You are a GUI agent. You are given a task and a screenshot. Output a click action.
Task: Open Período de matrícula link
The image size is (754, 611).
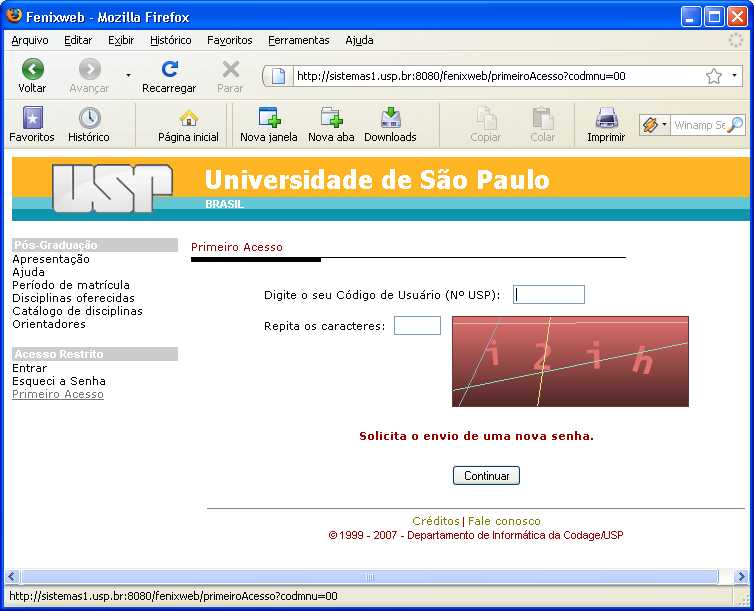pos(71,285)
